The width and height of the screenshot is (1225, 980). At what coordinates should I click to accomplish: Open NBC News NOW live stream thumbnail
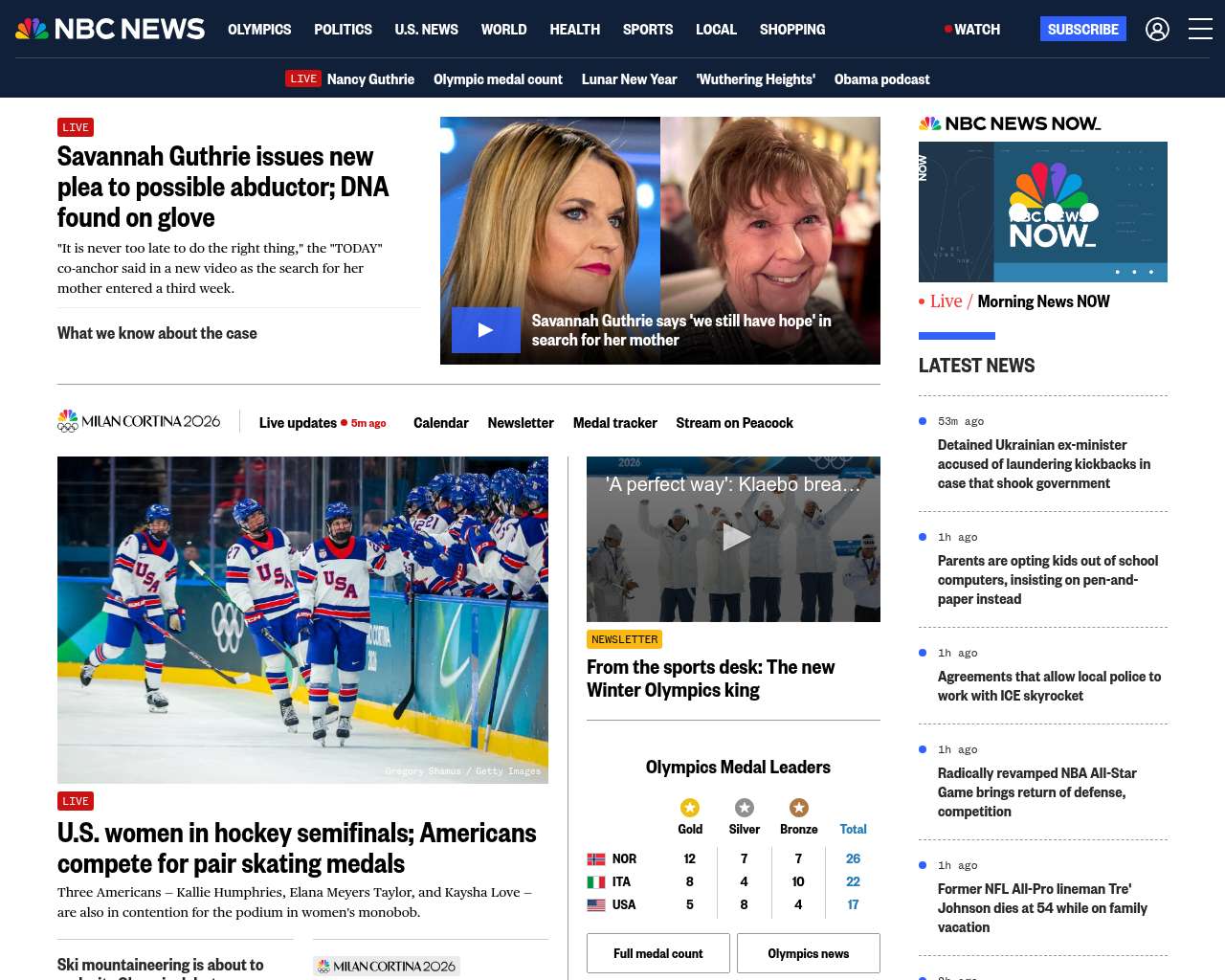point(1043,212)
